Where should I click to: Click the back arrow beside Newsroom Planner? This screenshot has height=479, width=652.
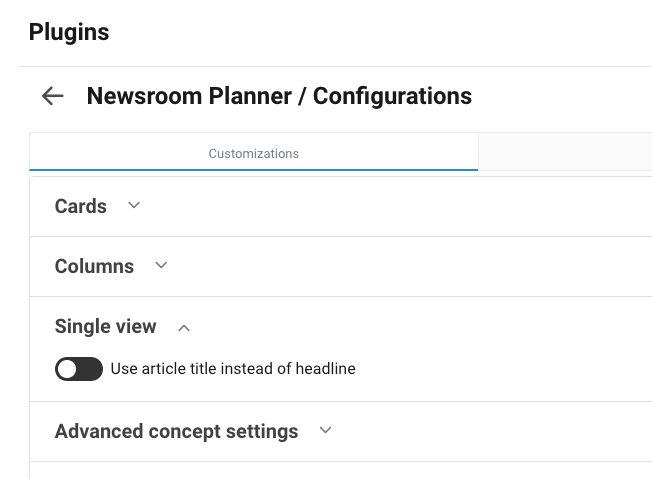[52, 96]
